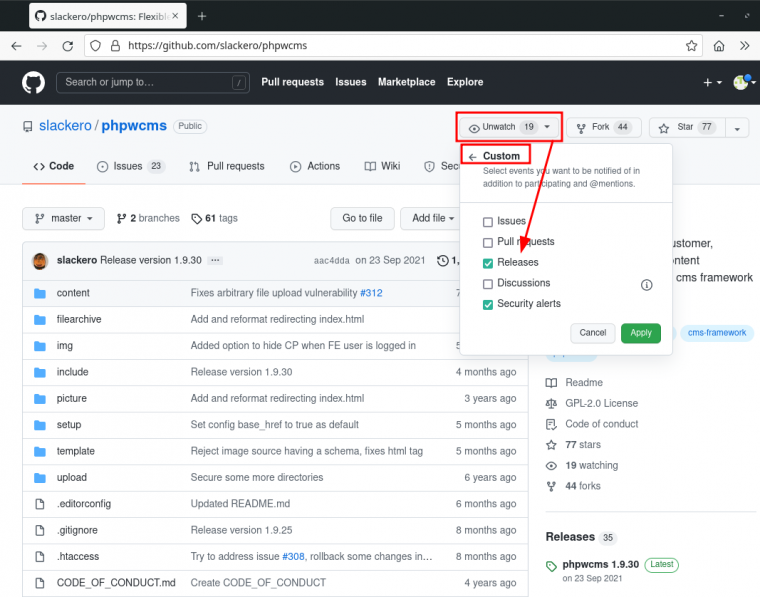Open new browser tab with plus
The height and width of the screenshot is (597, 760).
pos(202,16)
